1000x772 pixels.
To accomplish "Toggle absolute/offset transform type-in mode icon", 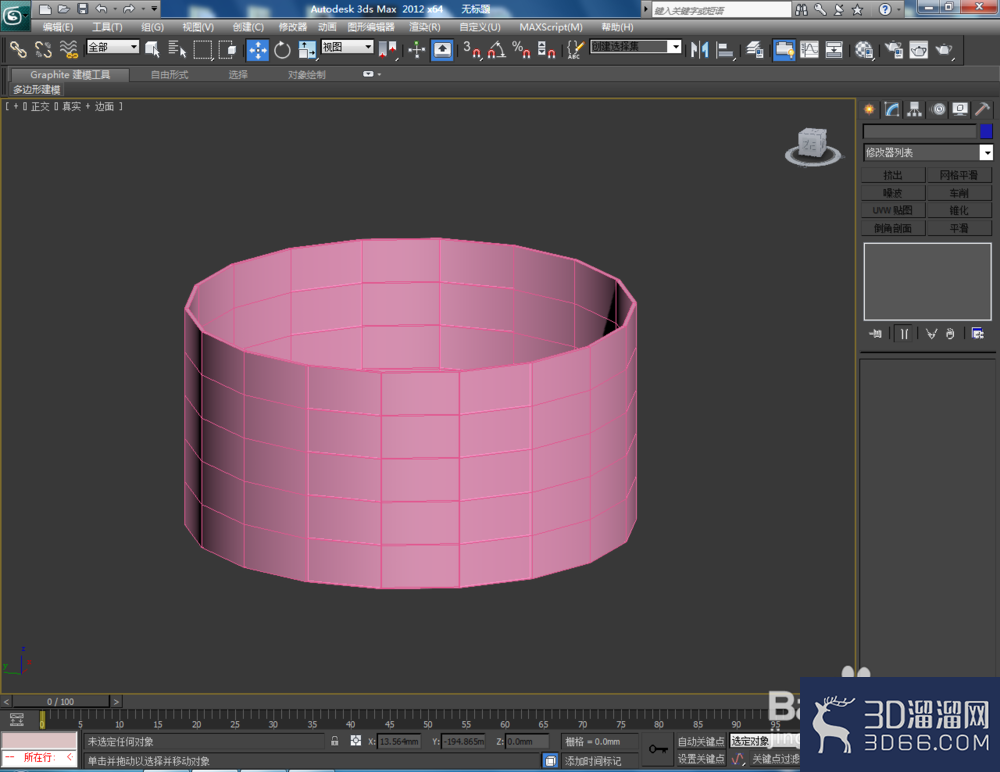I will coord(356,741).
